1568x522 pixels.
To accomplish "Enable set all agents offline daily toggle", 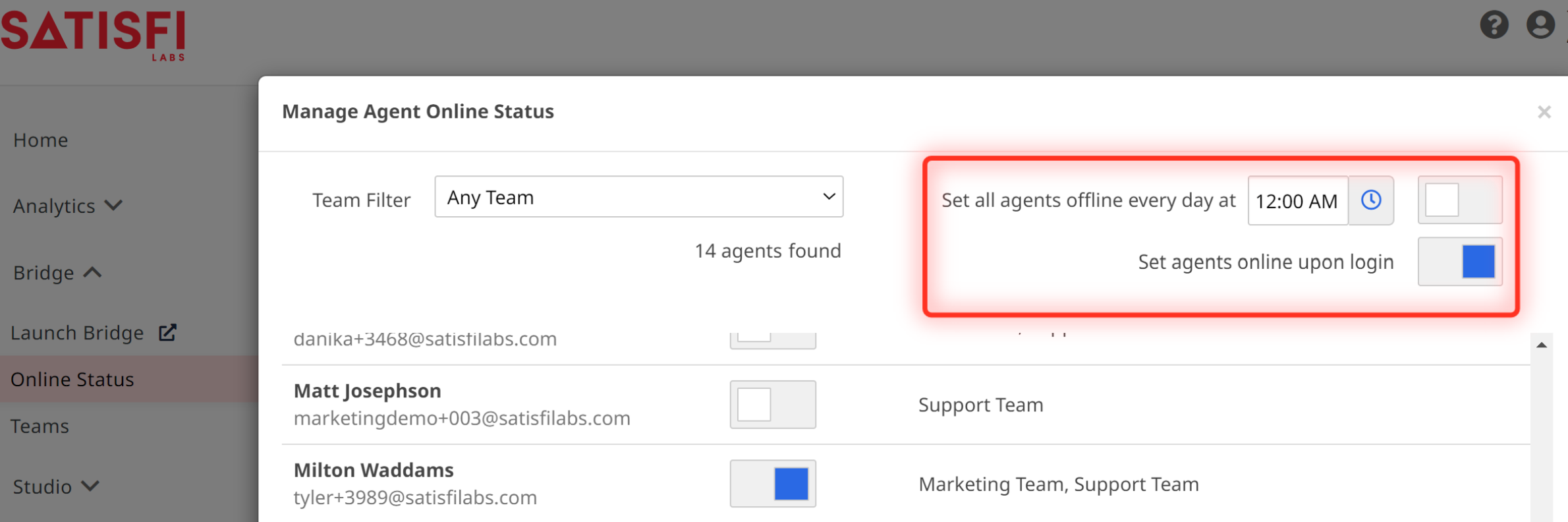I will click(1460, 200).
